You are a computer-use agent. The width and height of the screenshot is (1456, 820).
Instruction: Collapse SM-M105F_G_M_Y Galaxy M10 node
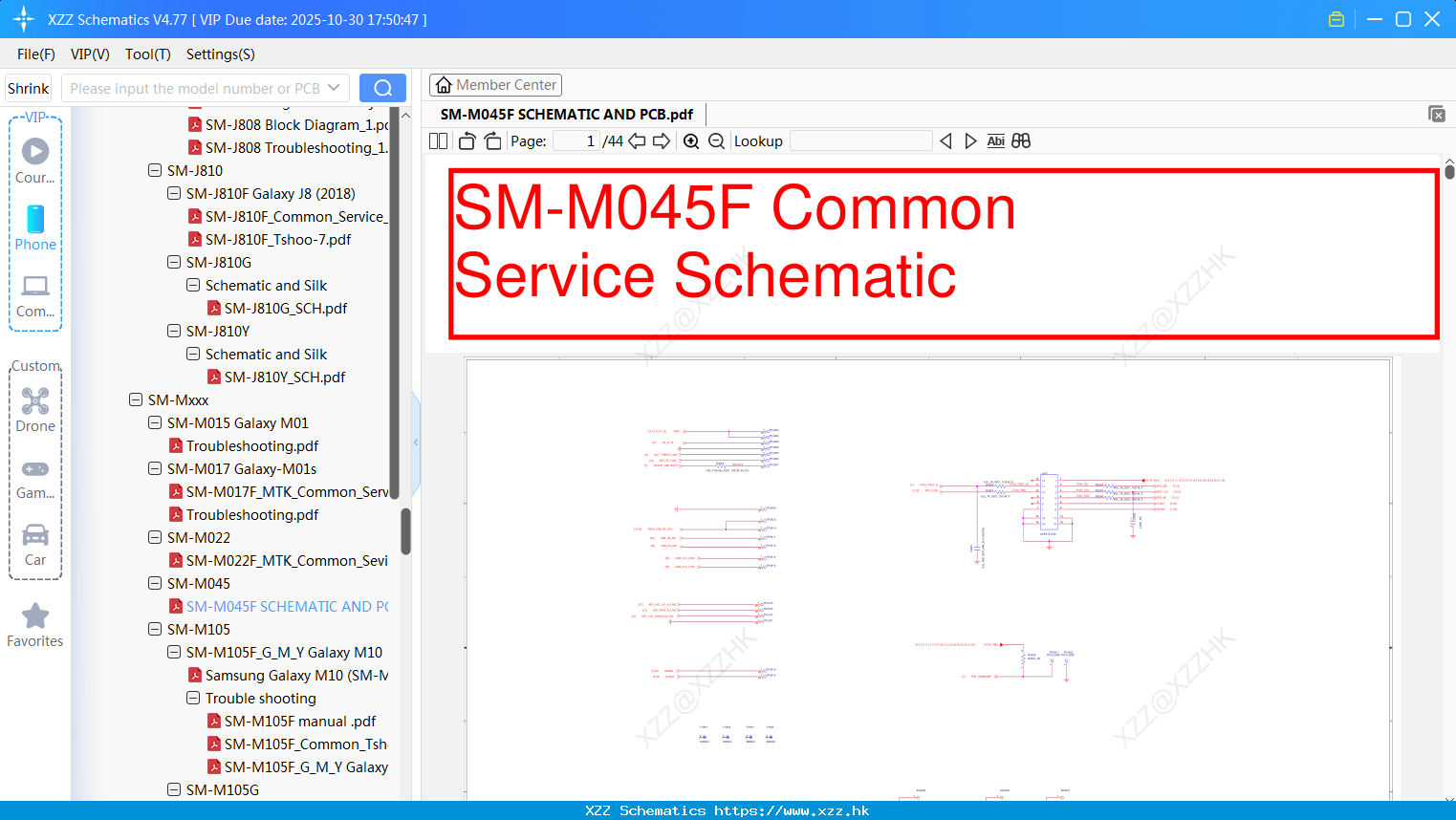174,652
